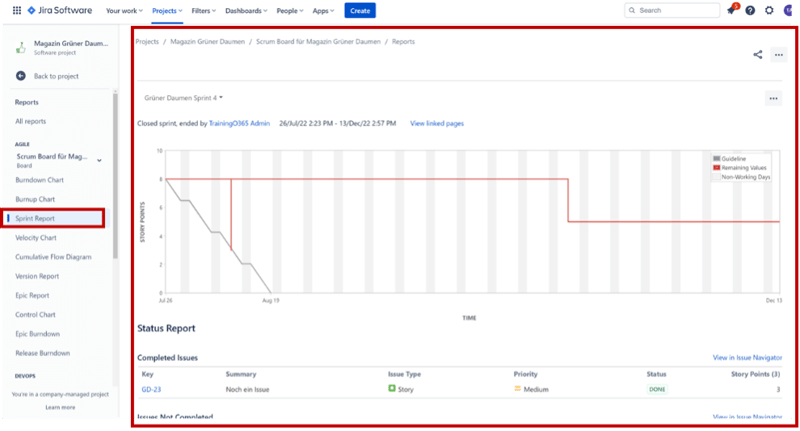Image resolution: width=800 pixels, height=431 pixels.
Task: Open the settings gear icon
Action: click(769, 10)
